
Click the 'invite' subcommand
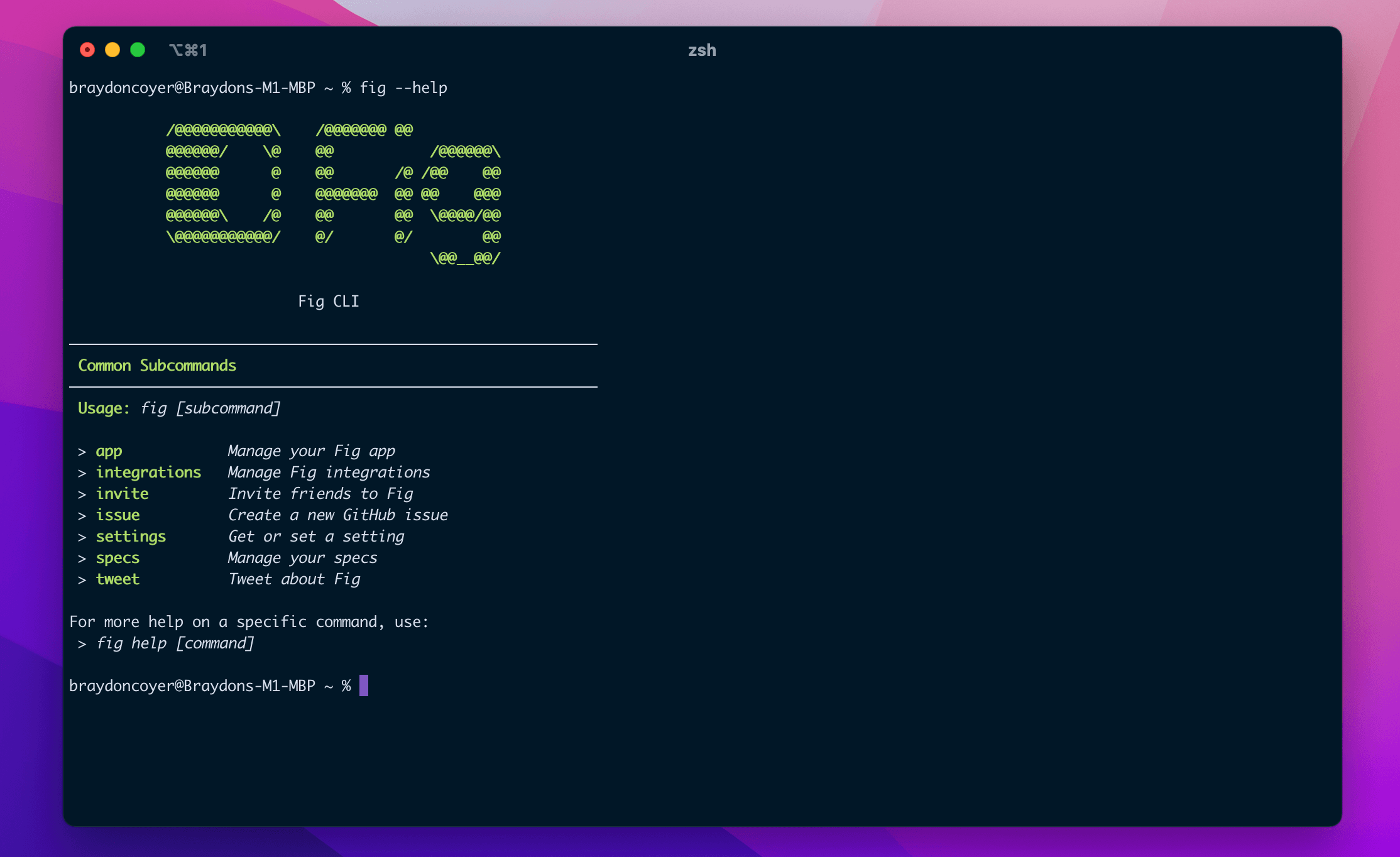pos(122,494)
